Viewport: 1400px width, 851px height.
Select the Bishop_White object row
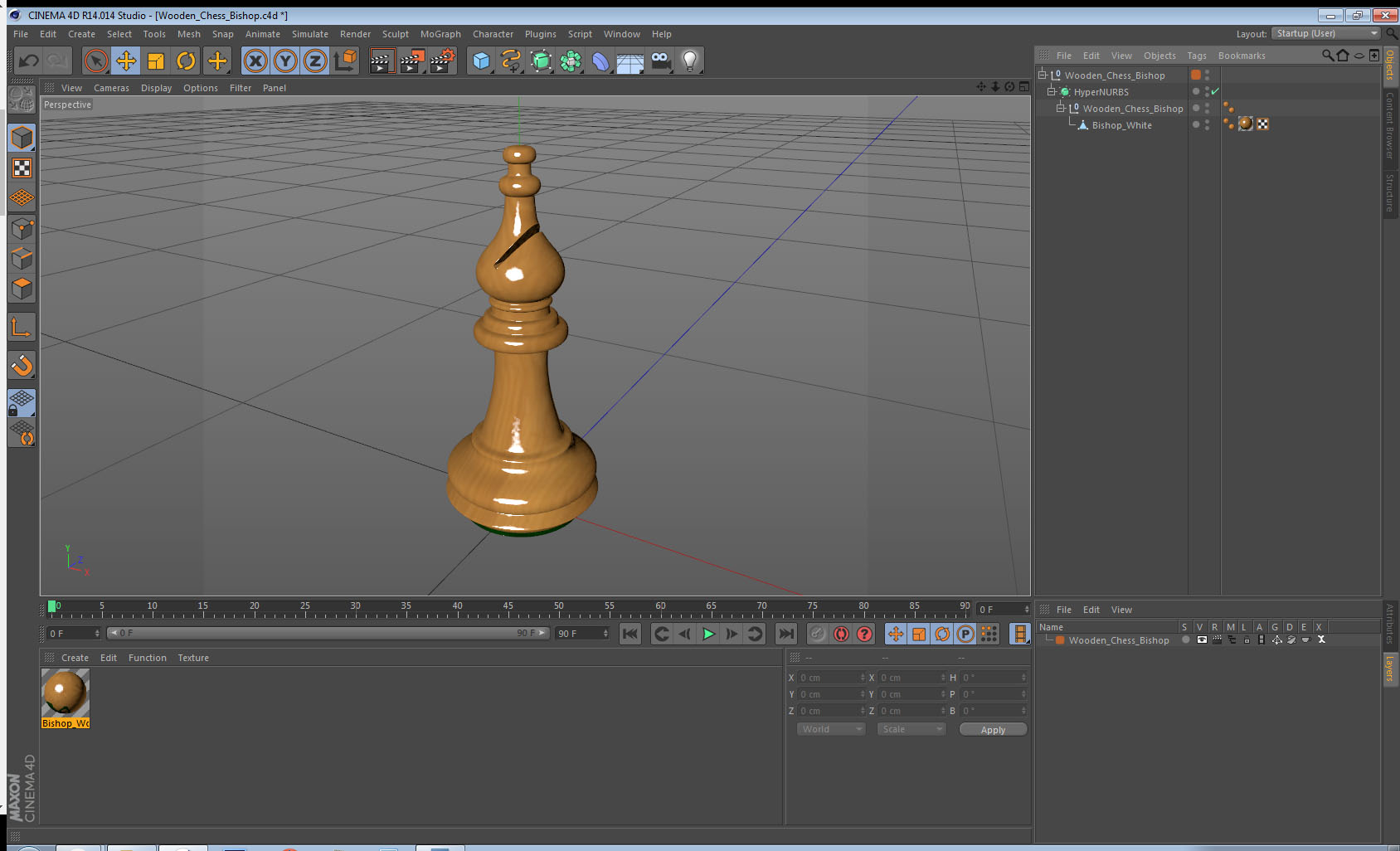1121,125
